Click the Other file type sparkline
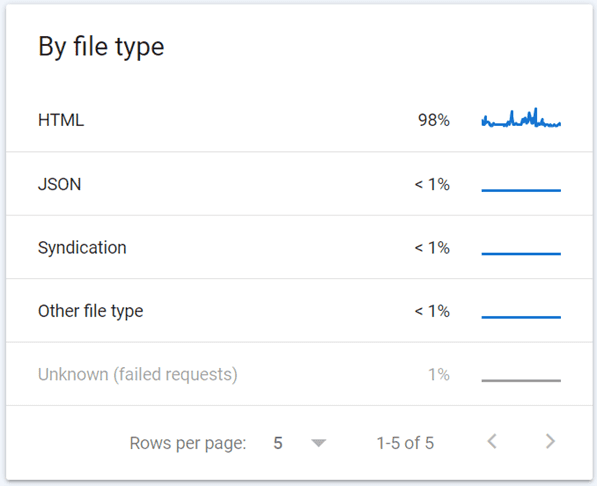The height and width of the screenshot is (486, 597). click(x=521, y=317)
